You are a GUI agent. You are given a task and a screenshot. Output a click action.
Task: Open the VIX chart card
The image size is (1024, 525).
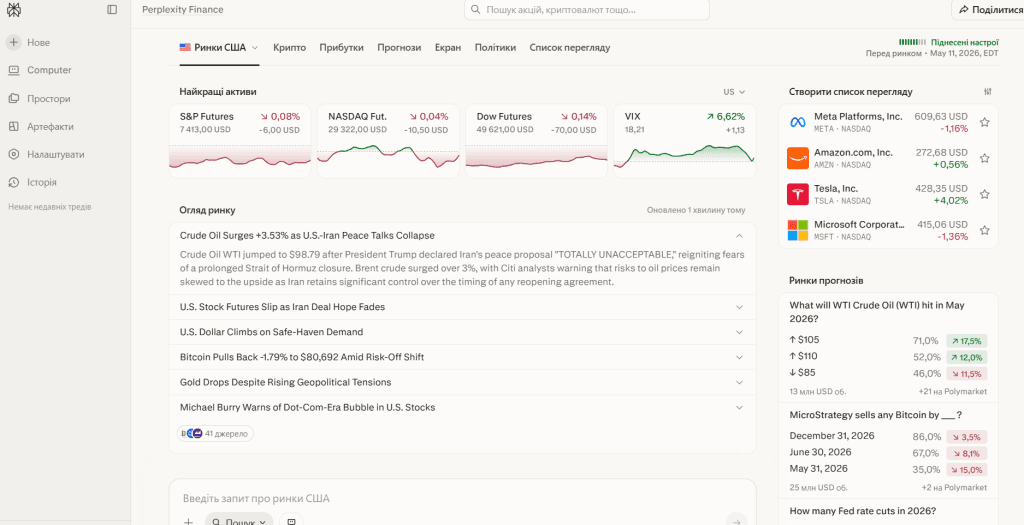click(x=684, y=141)
